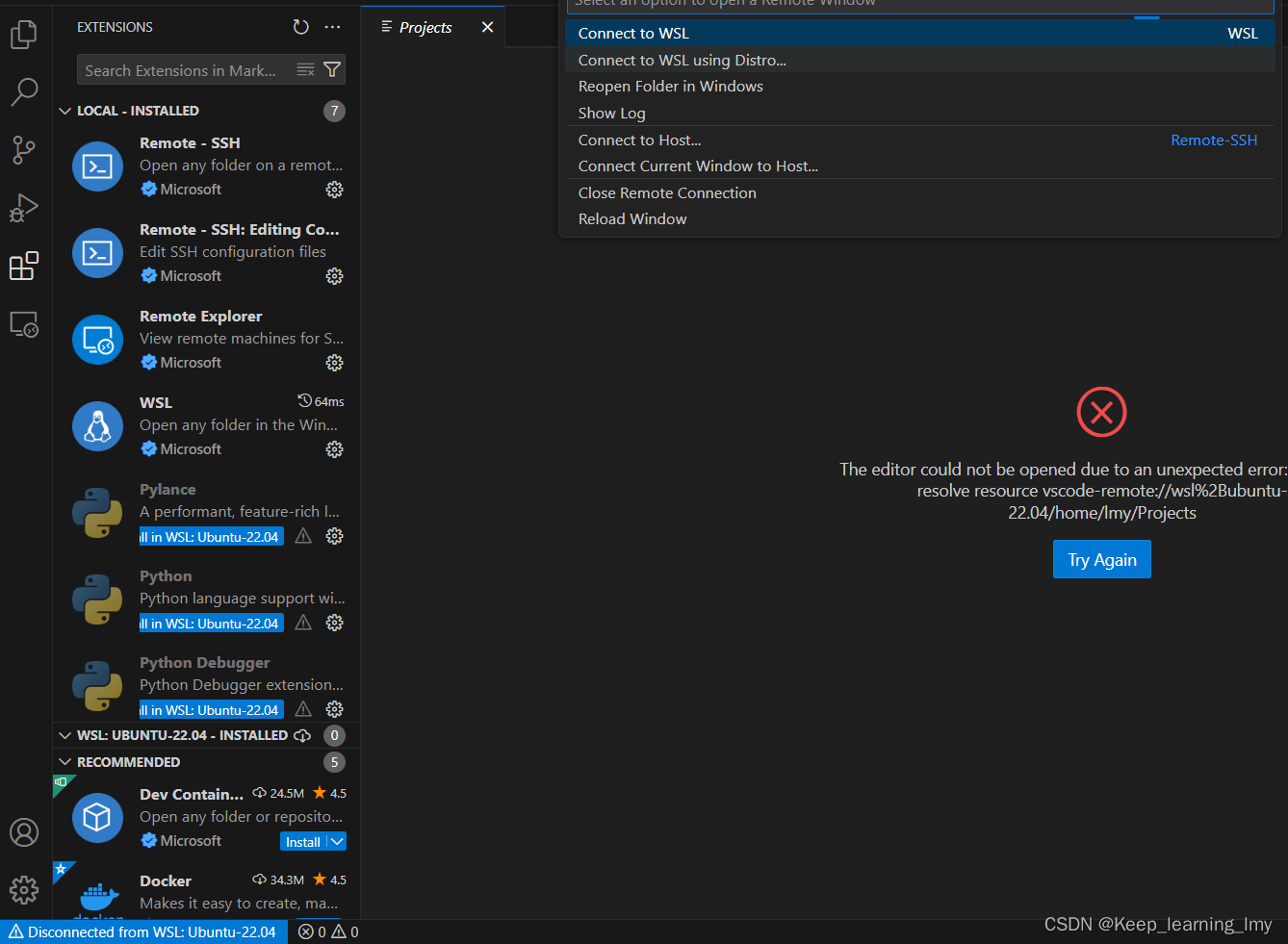Open the Python extension entry
The image size is (1288, 944).
coord(207,600)
